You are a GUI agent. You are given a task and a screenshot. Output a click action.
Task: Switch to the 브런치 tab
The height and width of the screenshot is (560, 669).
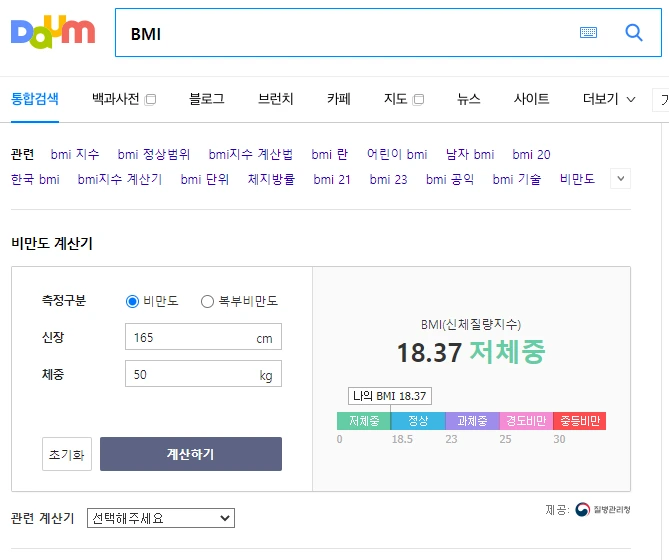pos(276,99)
